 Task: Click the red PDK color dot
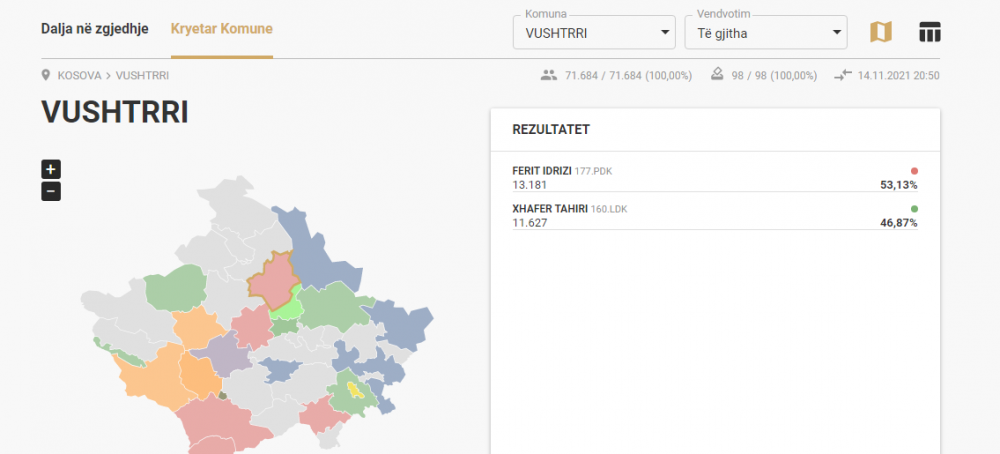(x=914, y=171)
